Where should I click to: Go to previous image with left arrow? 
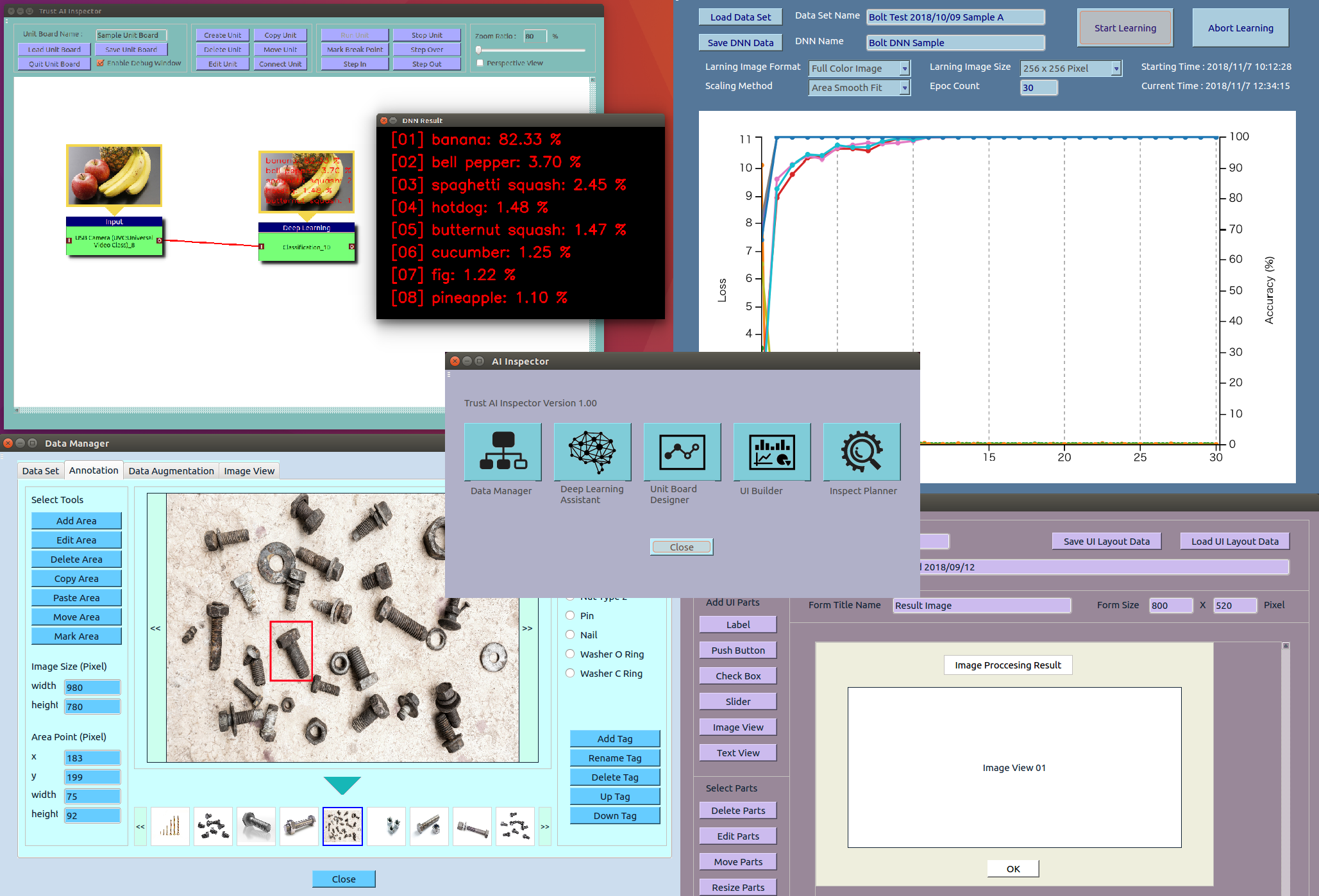click(x=156, y=628)
